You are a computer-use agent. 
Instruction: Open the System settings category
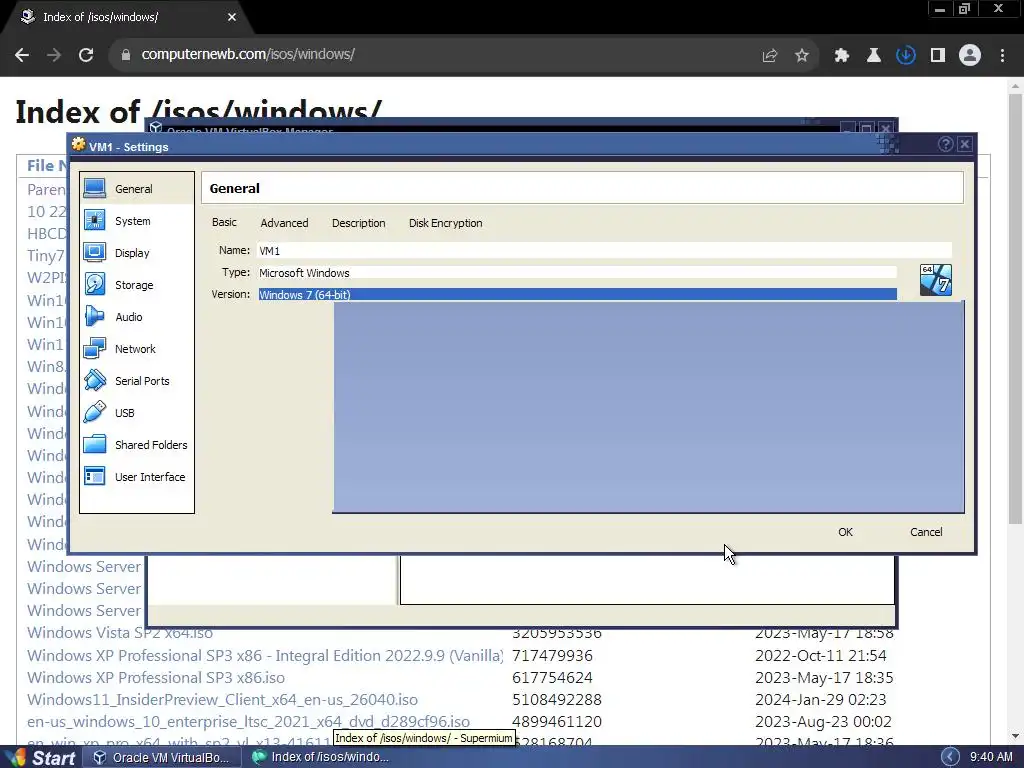point(136,221)
